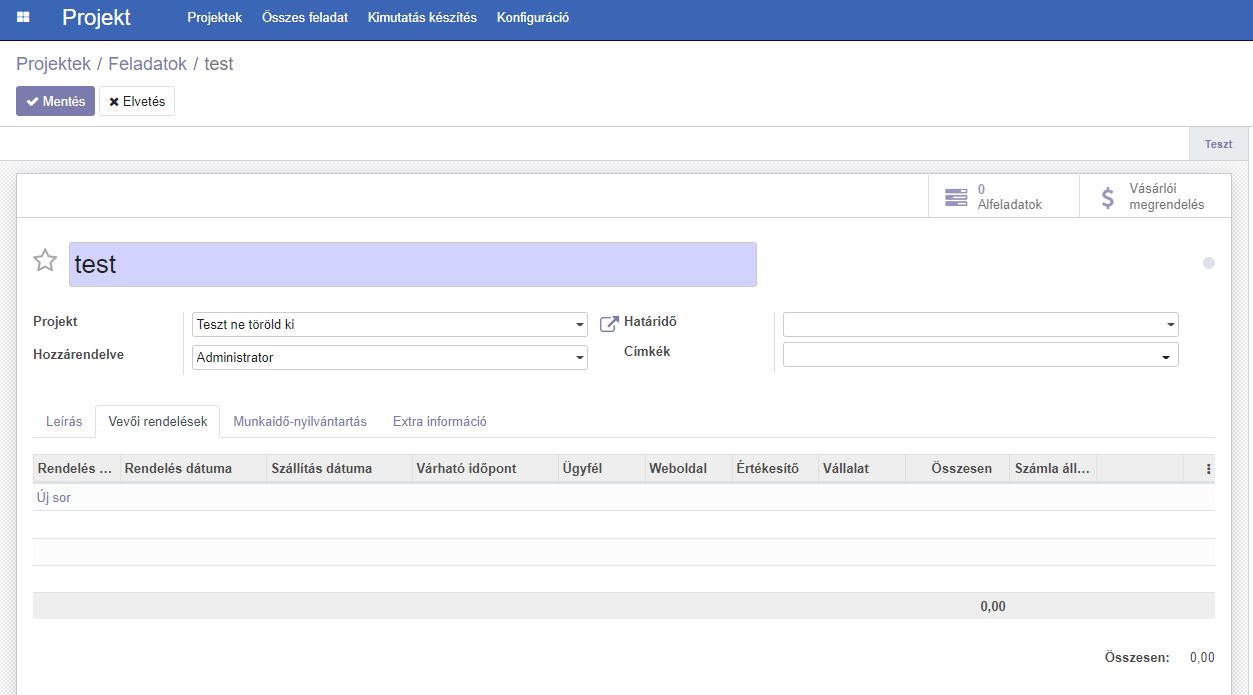This screenshot has width=1253, height=695.
Task: Add a line with Új sor
Action: [54, 498]
